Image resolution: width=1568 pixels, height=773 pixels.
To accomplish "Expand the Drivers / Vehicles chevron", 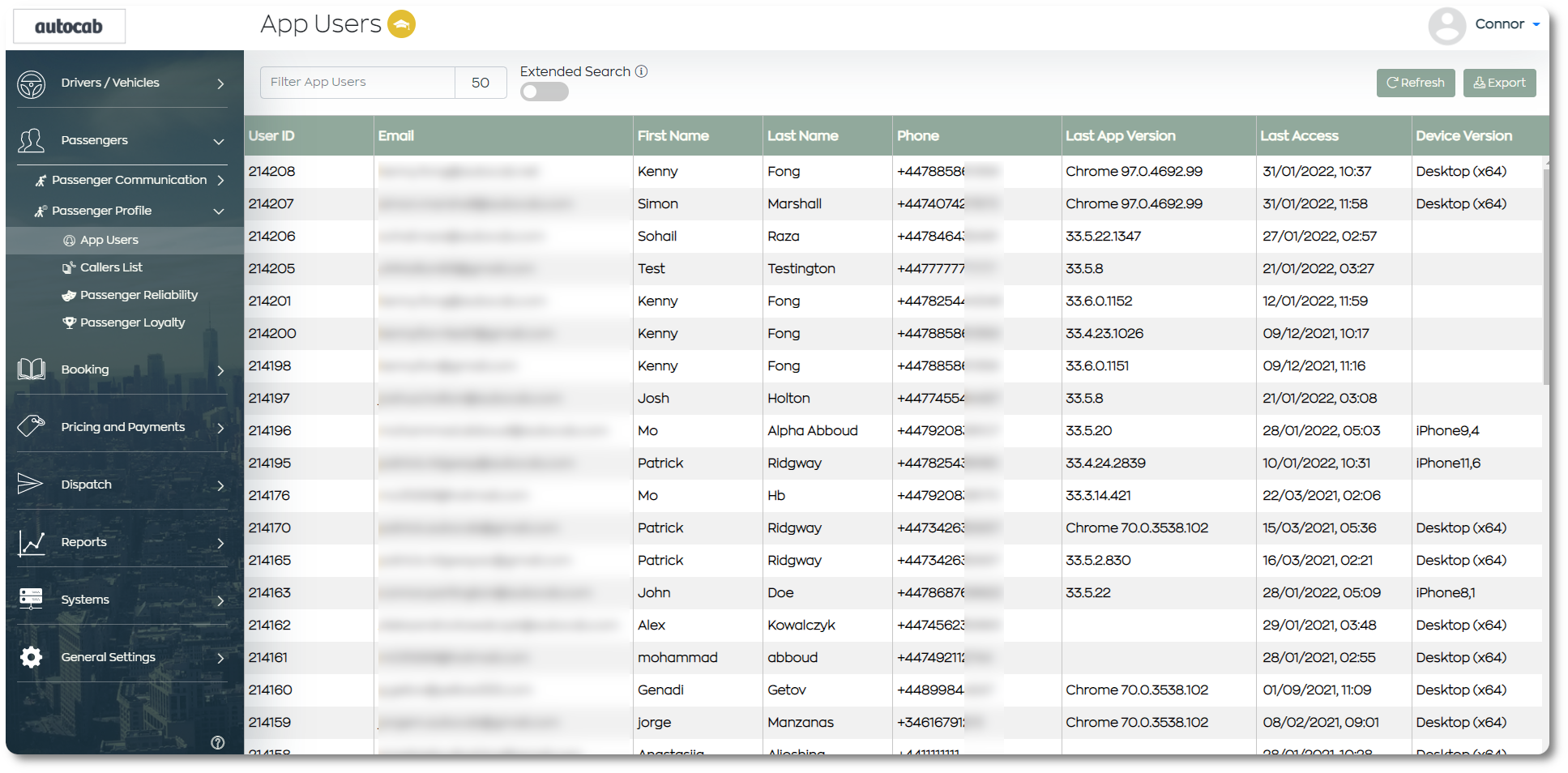I will 220,83.
